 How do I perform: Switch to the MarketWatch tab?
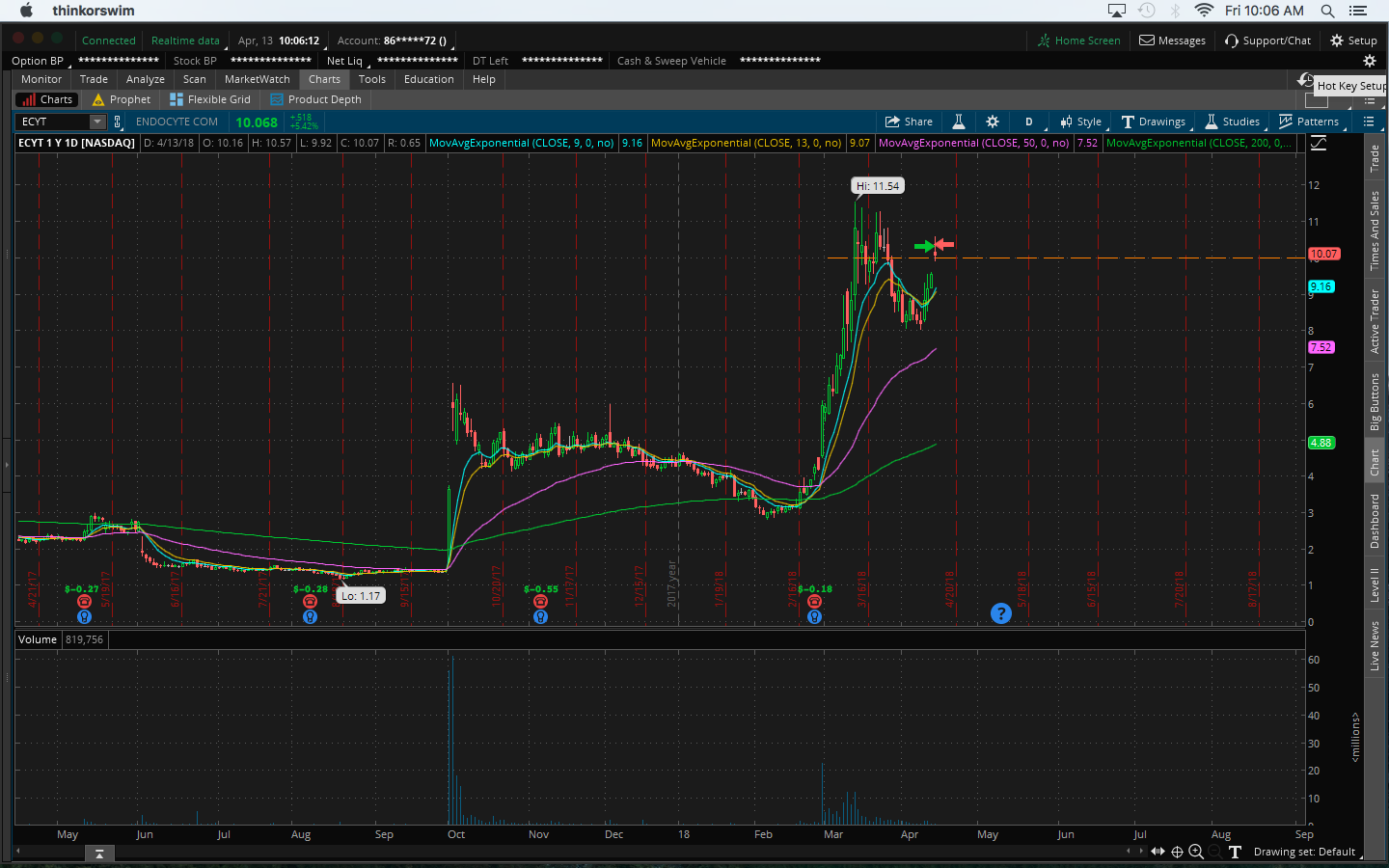(257, 79)
